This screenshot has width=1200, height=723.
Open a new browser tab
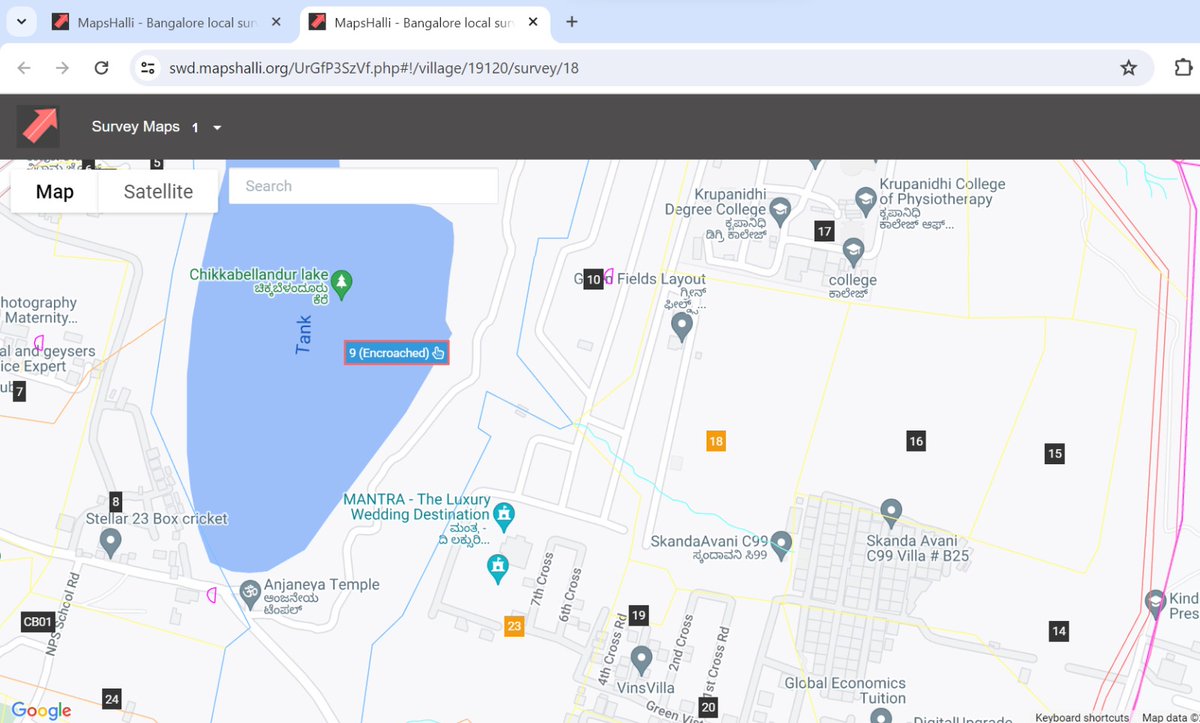pos(571,21)
